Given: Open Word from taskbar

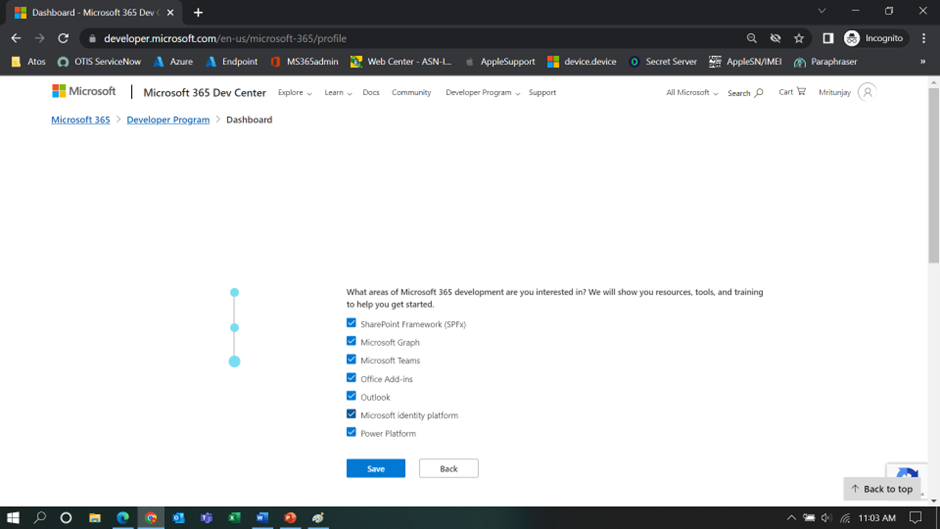Looking at the screenshot, I should coord(262,518).
